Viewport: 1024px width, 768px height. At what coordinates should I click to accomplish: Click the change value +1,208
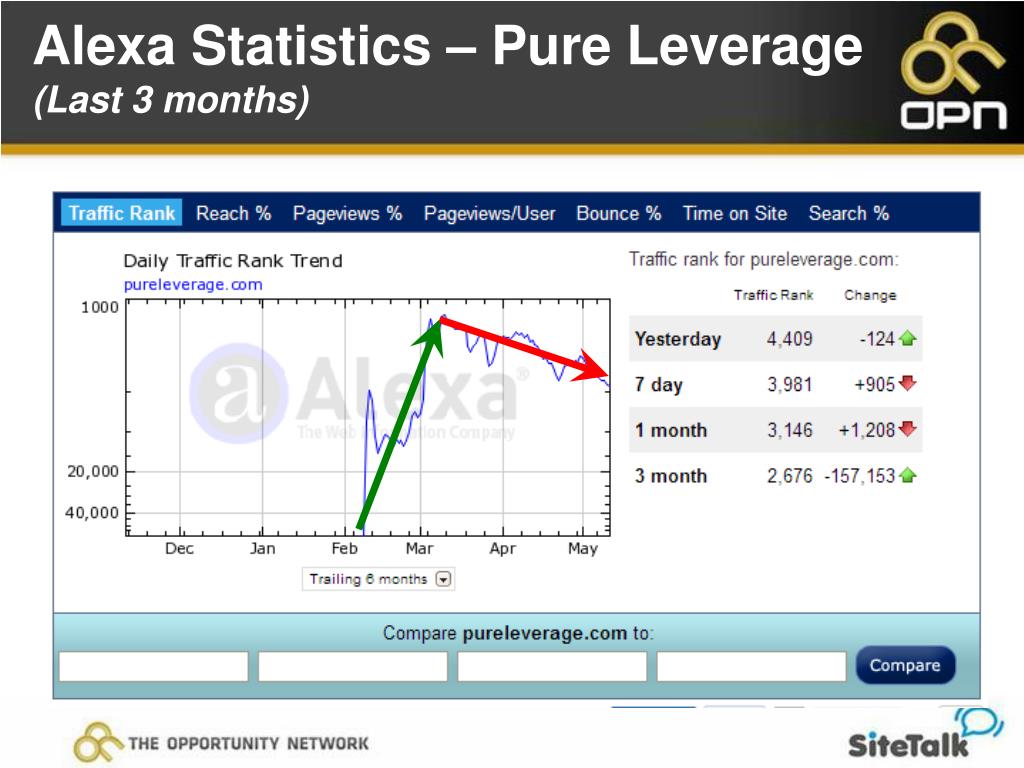coord(867,430)
